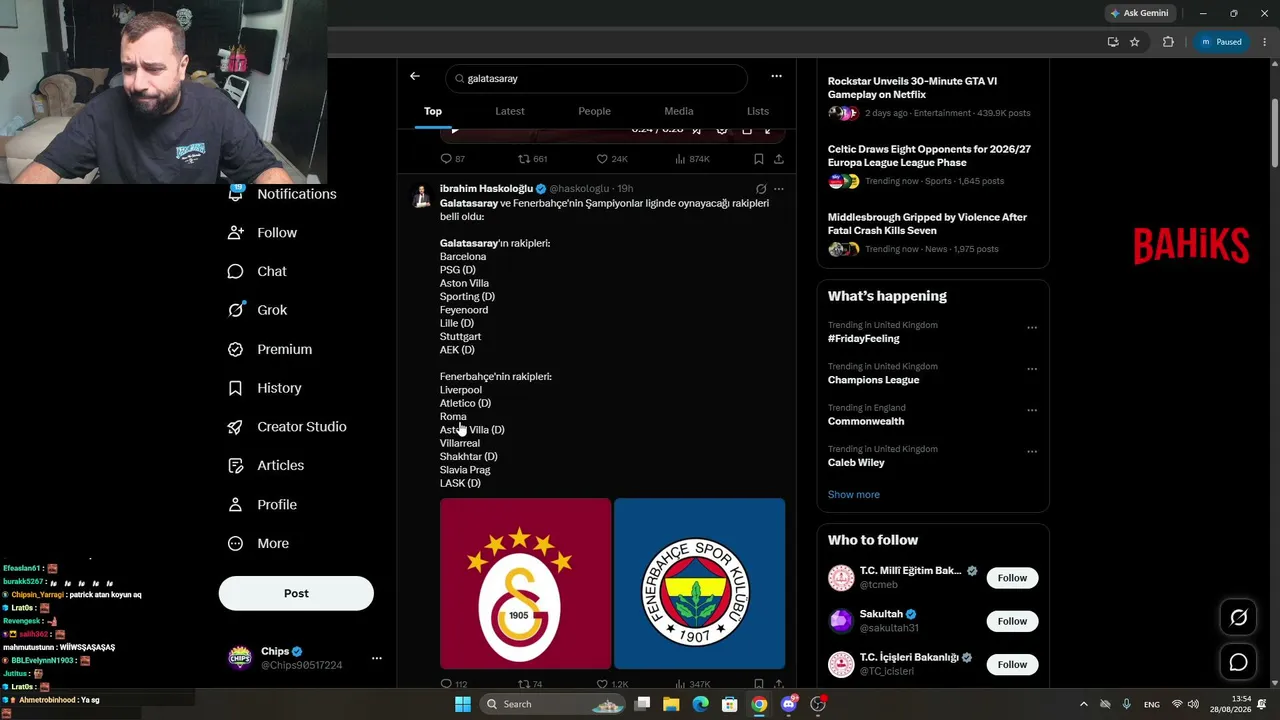Go to Premium in the sidebar
Viewport: 1280px width, 720px height.
click(x=270, y=349)
